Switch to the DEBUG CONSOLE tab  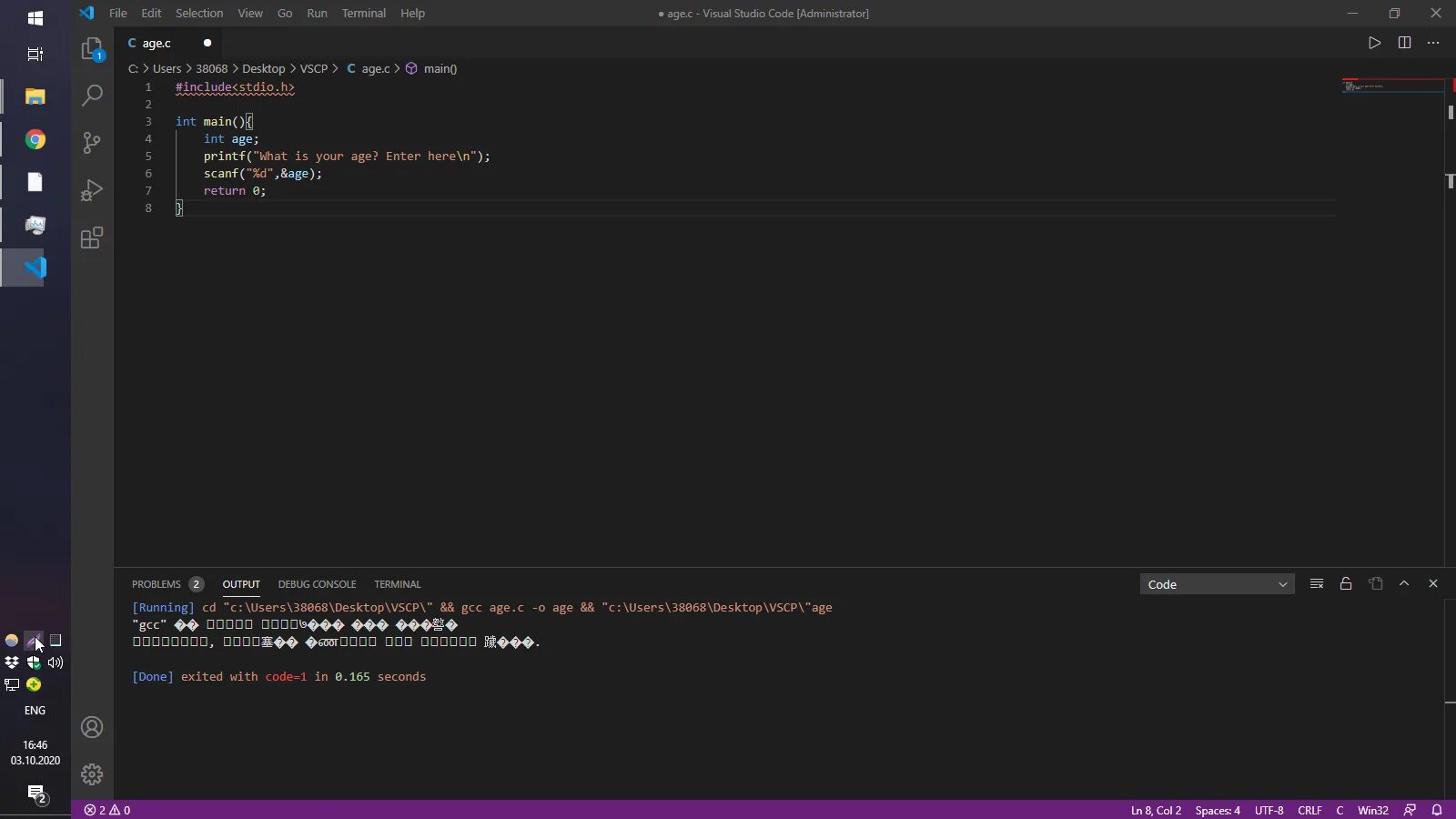(x=317, y=584)
